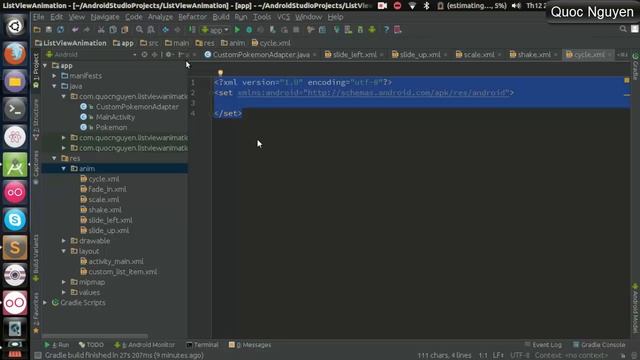The image size is (640, 360).
Task: Expand the mipmap folder
Action: tap(64, 282)
